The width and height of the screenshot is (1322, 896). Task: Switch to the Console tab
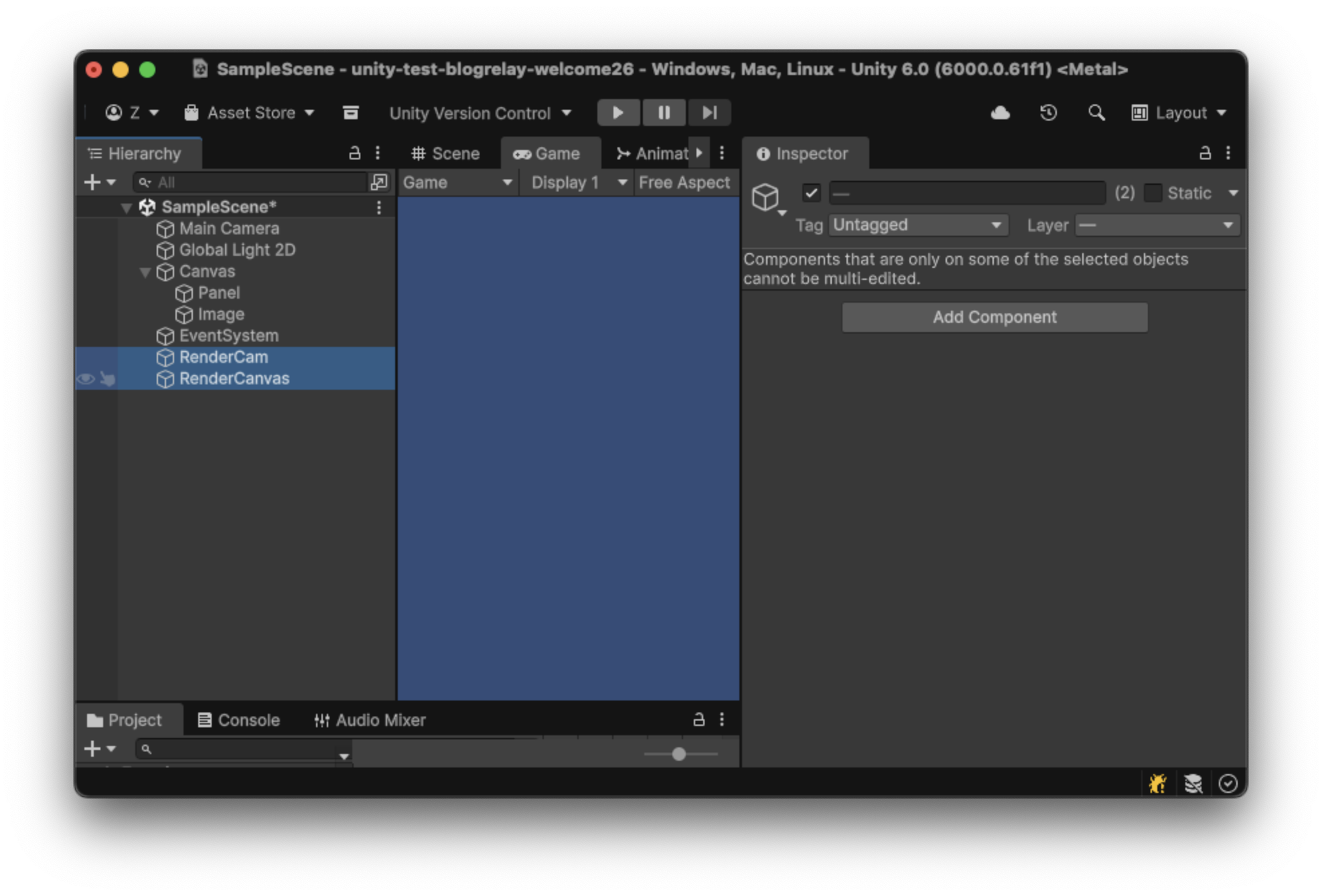pyautogui.click(x=239, y=720)
